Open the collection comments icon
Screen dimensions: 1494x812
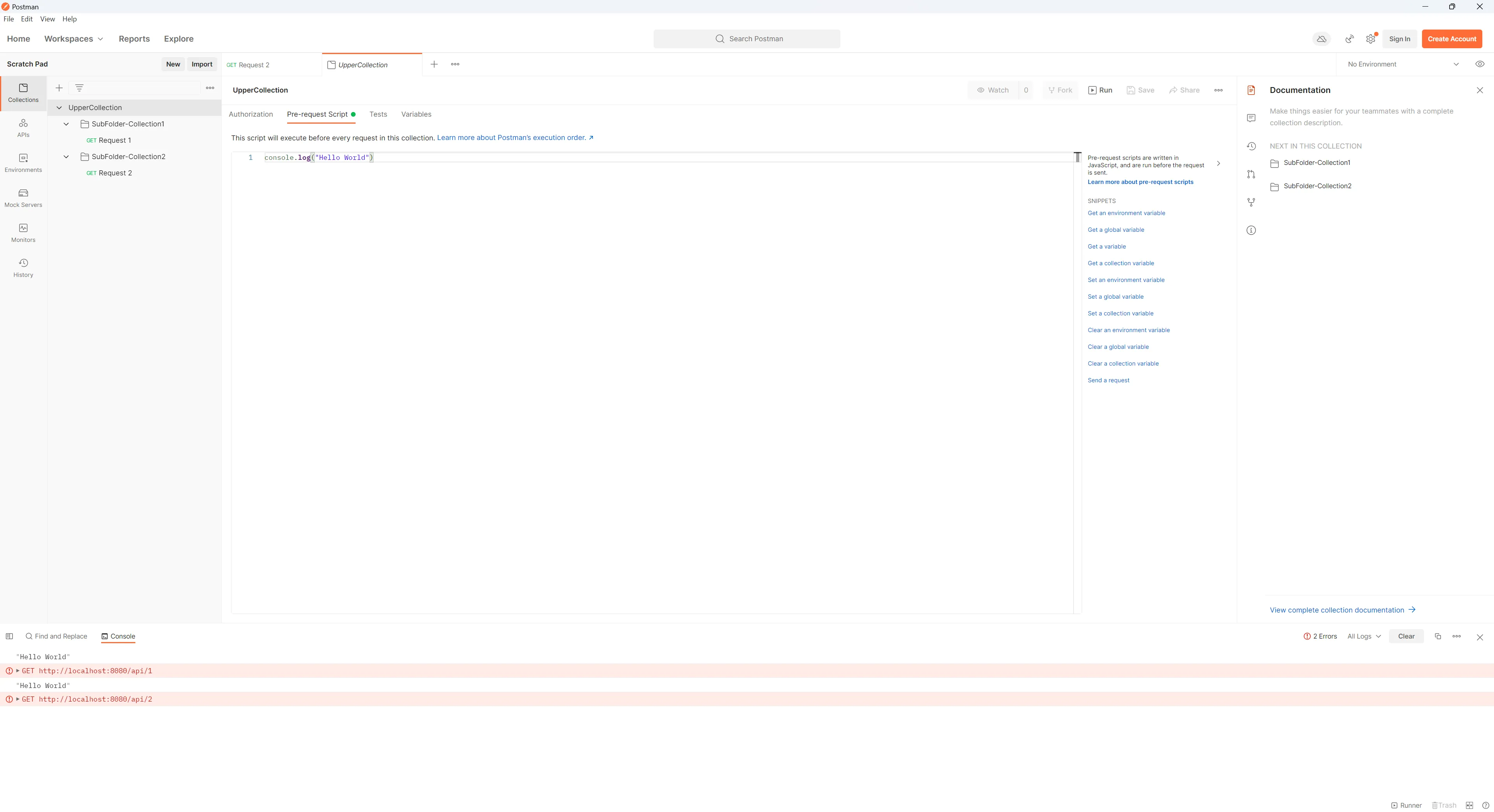pyautogui.click(x=1251, y=118)
